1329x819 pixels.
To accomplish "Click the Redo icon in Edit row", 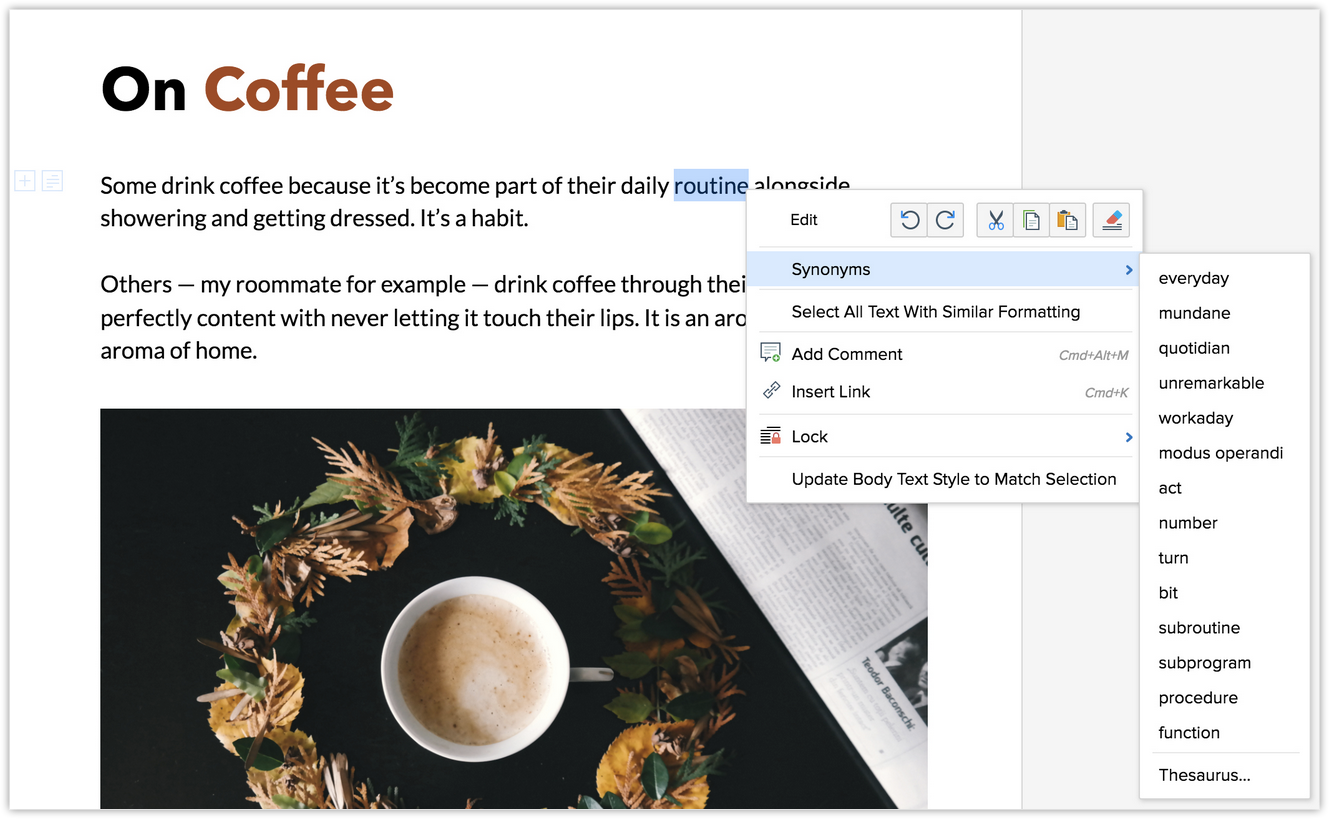I will click(x=945, y=220).
